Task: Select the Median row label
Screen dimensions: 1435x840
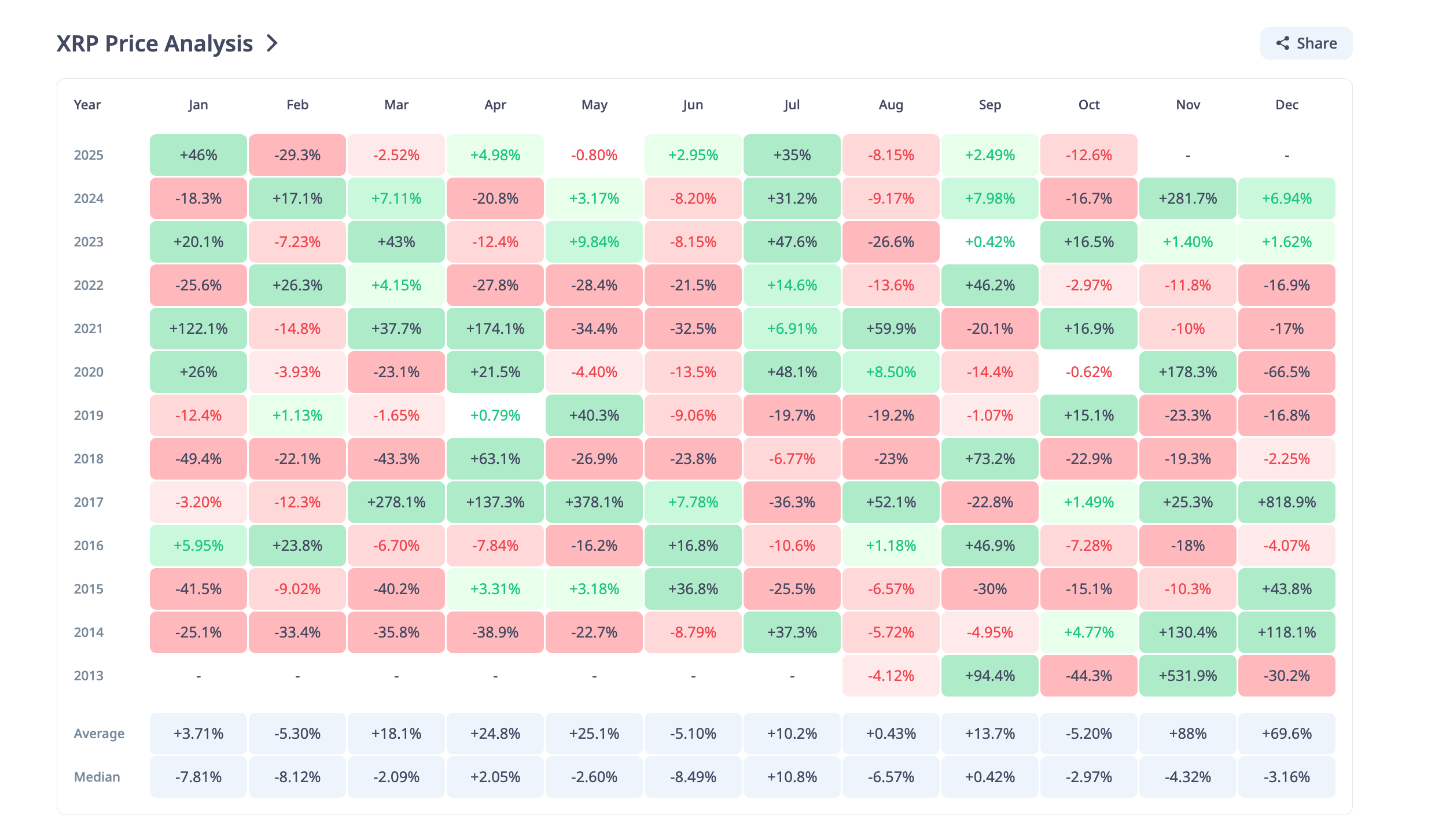Action: point(97,776)
